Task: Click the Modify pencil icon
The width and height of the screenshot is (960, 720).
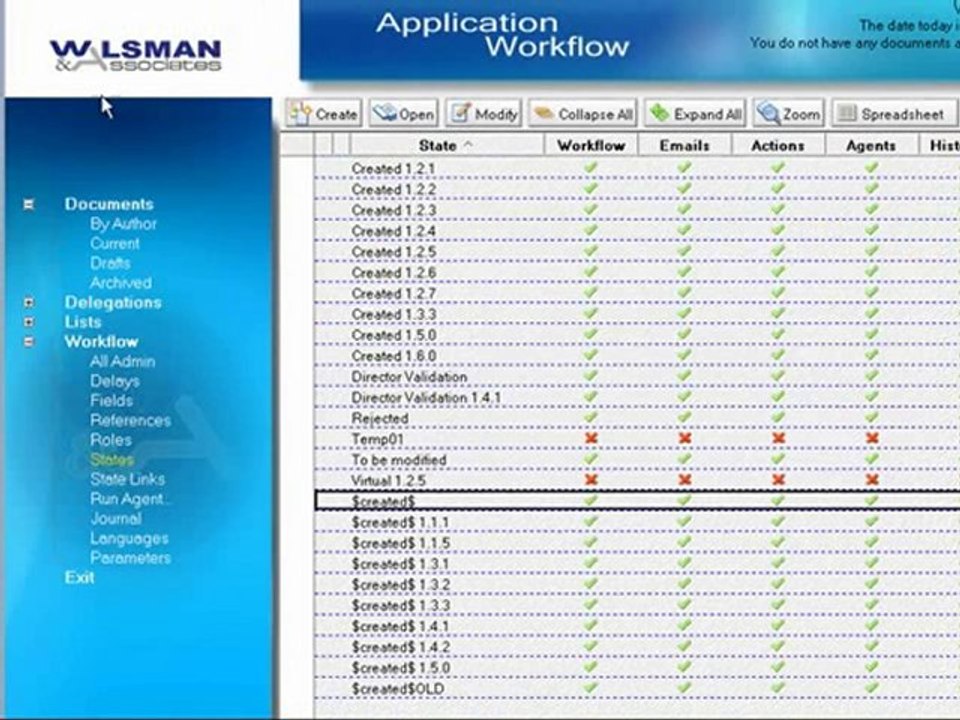Action: click(460, 114)
